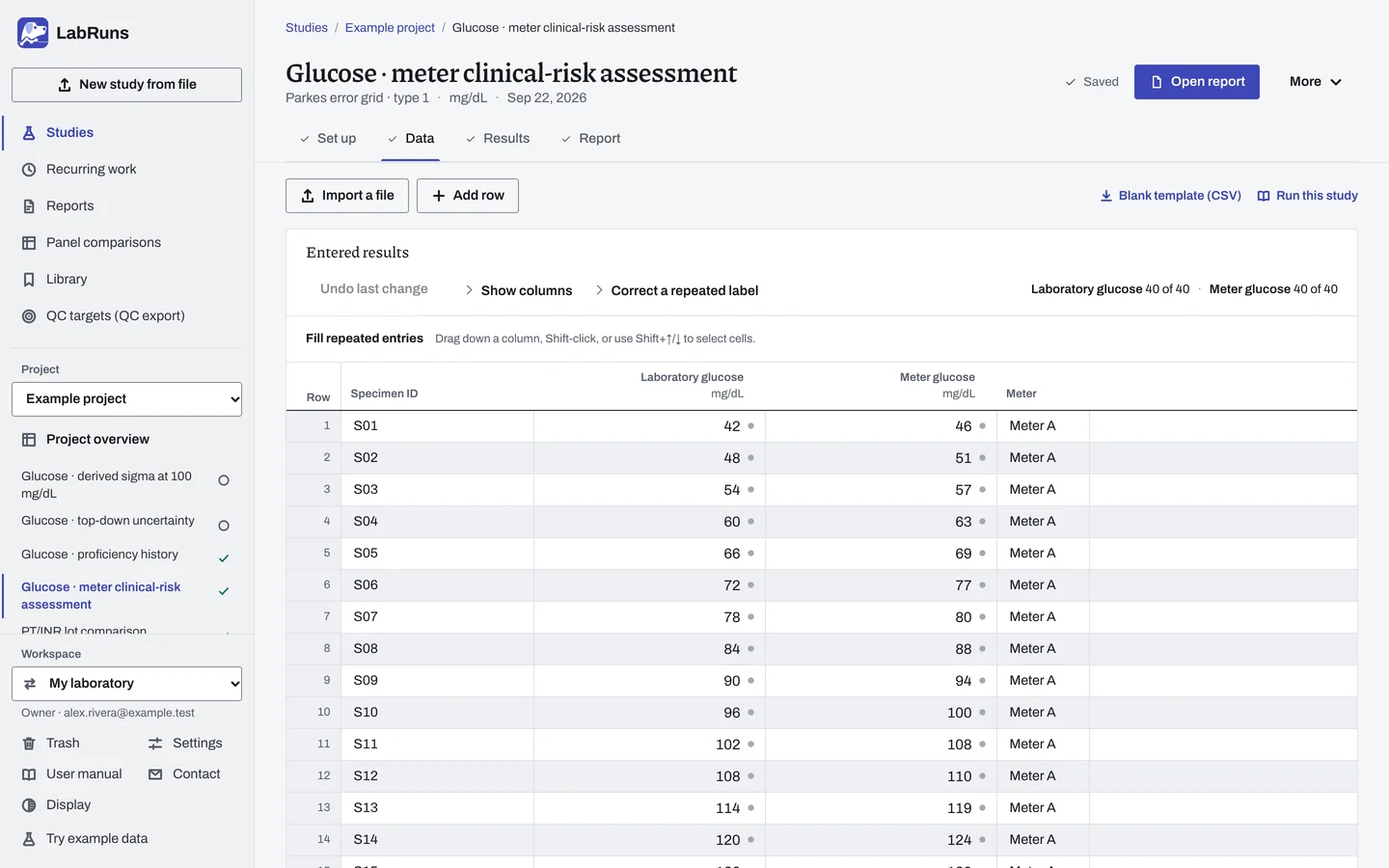Open Studies via its flask icon
This screenshot has width=1389, height=868.
tap(29, 133)
